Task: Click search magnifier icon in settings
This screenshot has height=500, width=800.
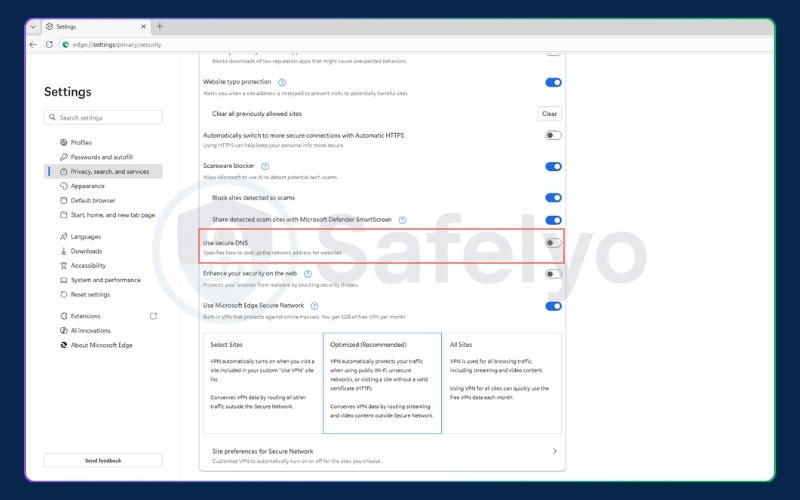Action: (52, 117)
